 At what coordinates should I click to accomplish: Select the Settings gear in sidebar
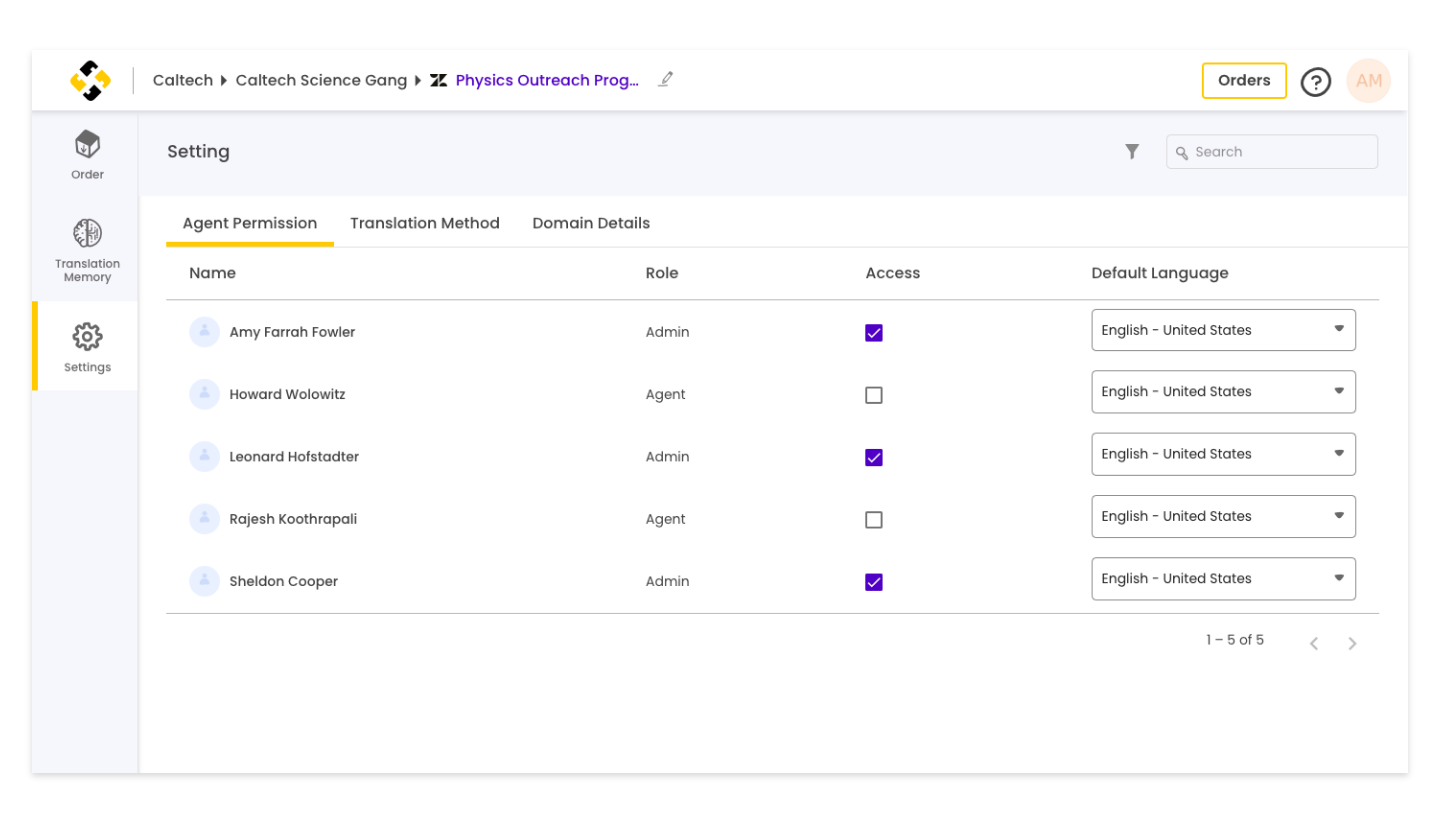[x=87, y=346]
